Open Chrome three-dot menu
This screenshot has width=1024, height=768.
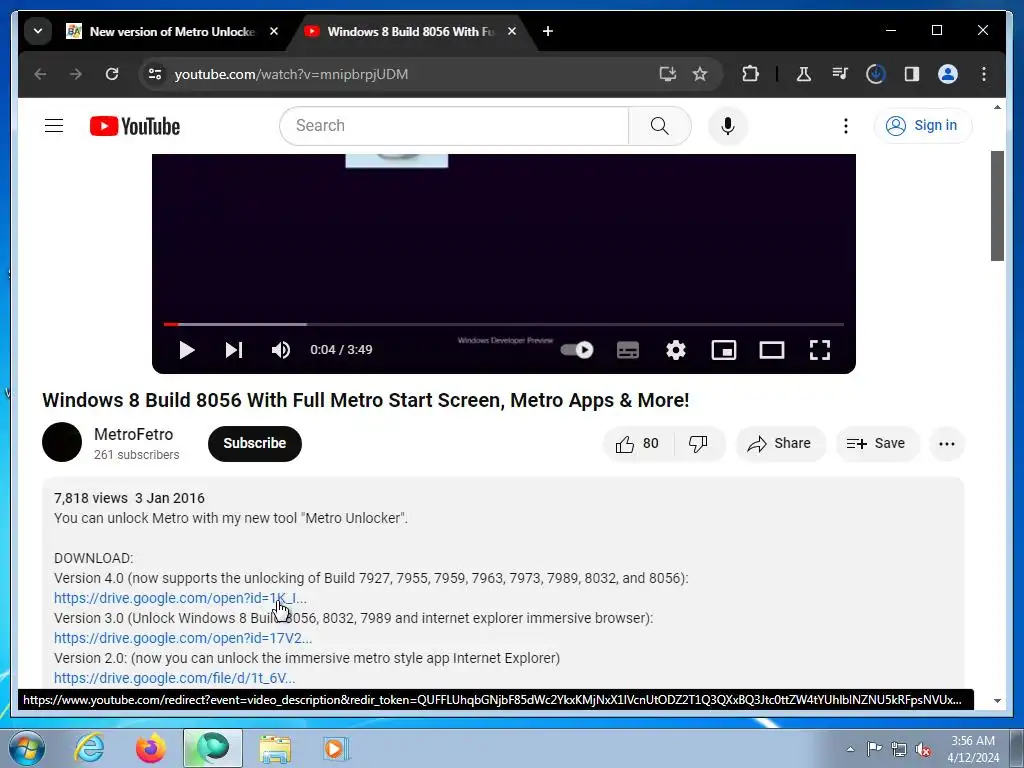click(x=984, y=74)
